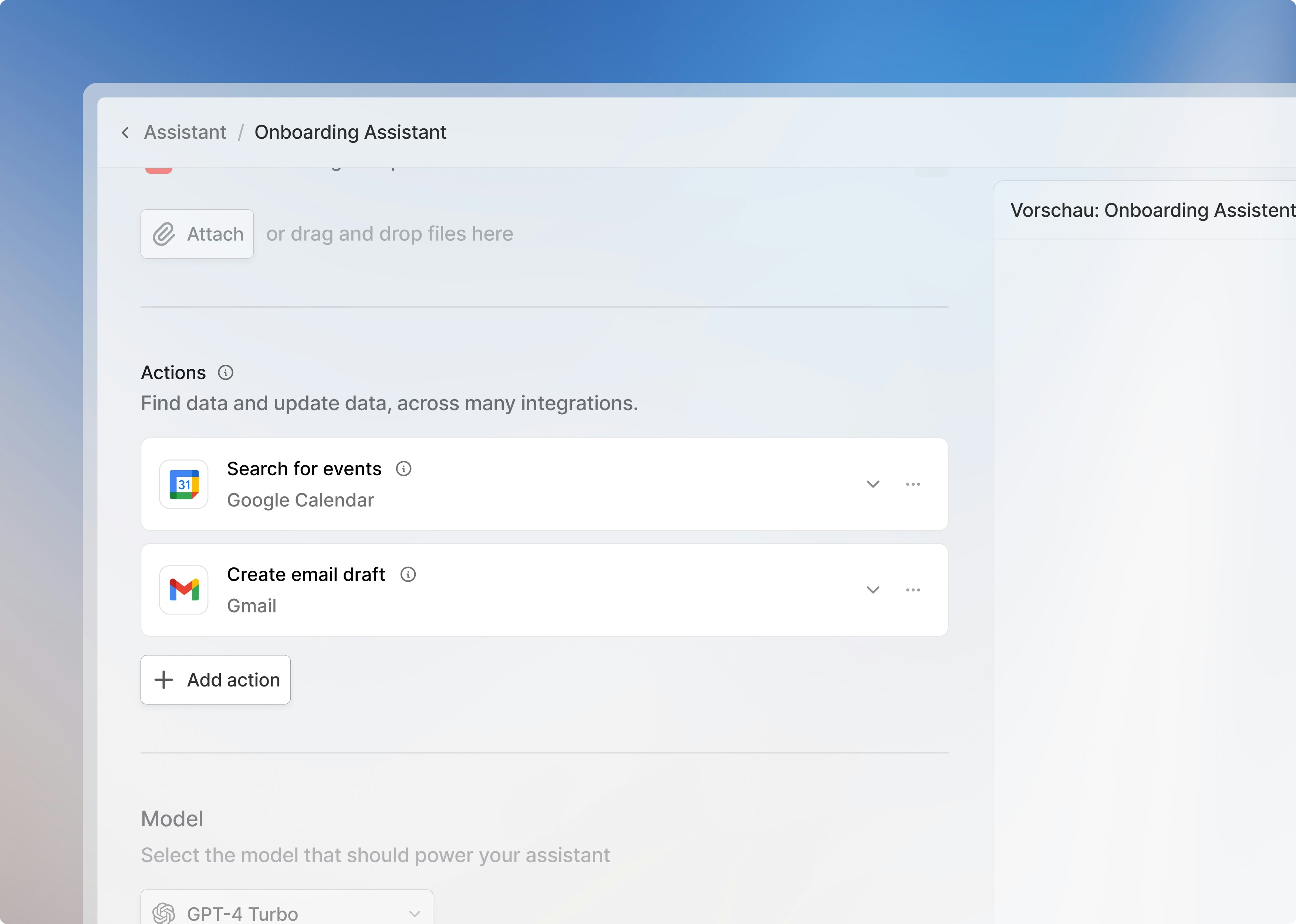Click the Google Calendar app icon
The width and height of the screenshot is (1296, 924).
click(x=184, y=484)
